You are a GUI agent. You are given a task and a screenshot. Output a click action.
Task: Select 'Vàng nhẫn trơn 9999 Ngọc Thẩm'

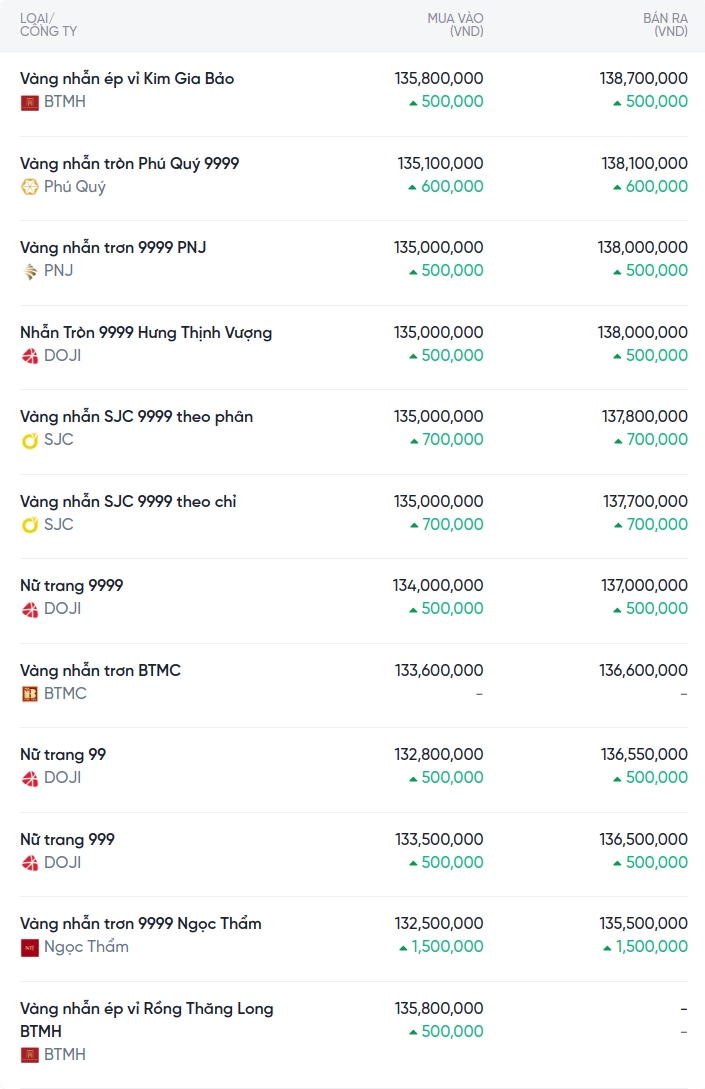click(140, 923)
